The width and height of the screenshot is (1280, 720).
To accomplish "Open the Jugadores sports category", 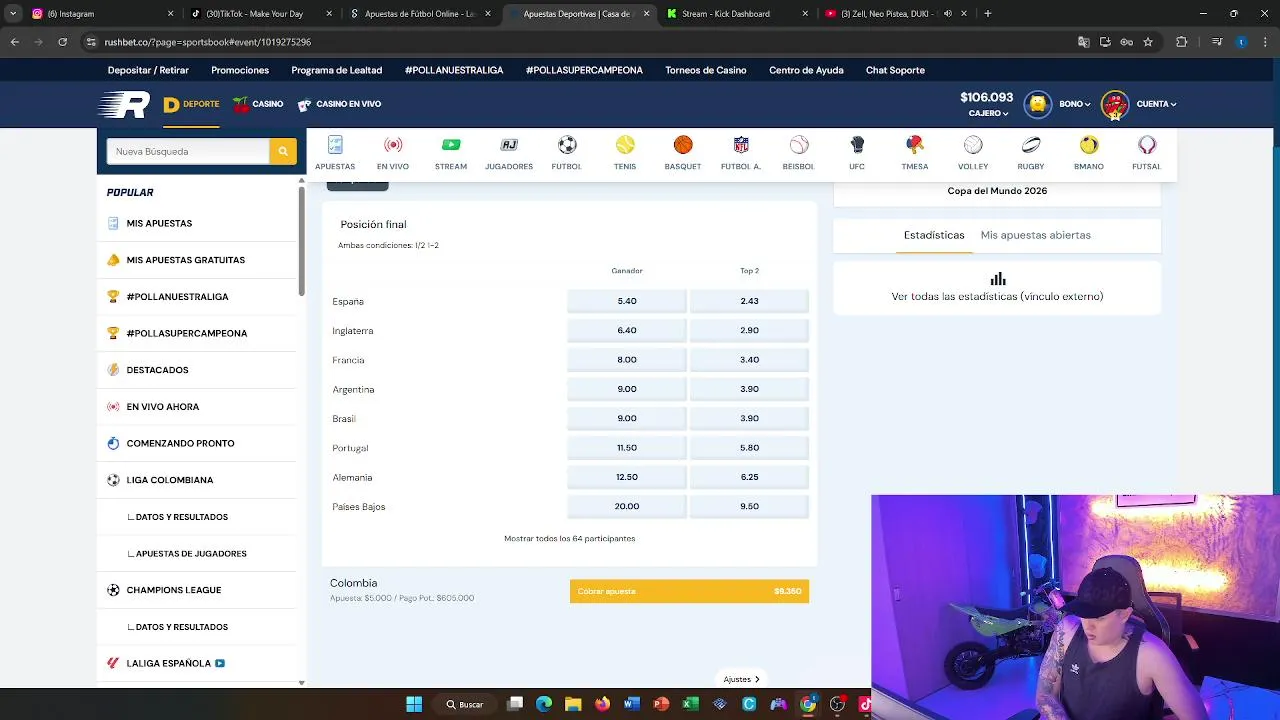I will click(509, 145).
